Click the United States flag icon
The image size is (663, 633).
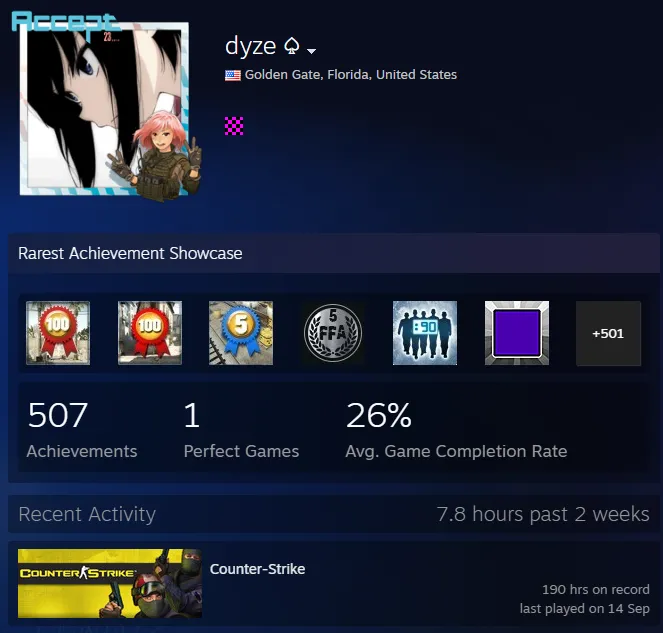point(233,75)
